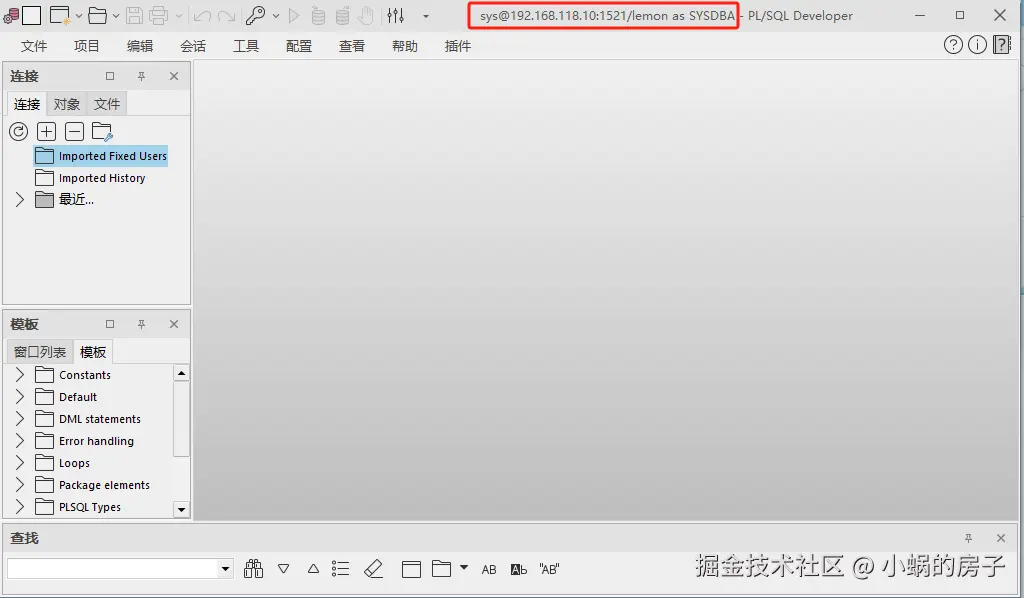Image resolution: width=1024 pixels, height=598 pixels.
Task: Expand the Default template folder
Action: (x=20, y=397)
